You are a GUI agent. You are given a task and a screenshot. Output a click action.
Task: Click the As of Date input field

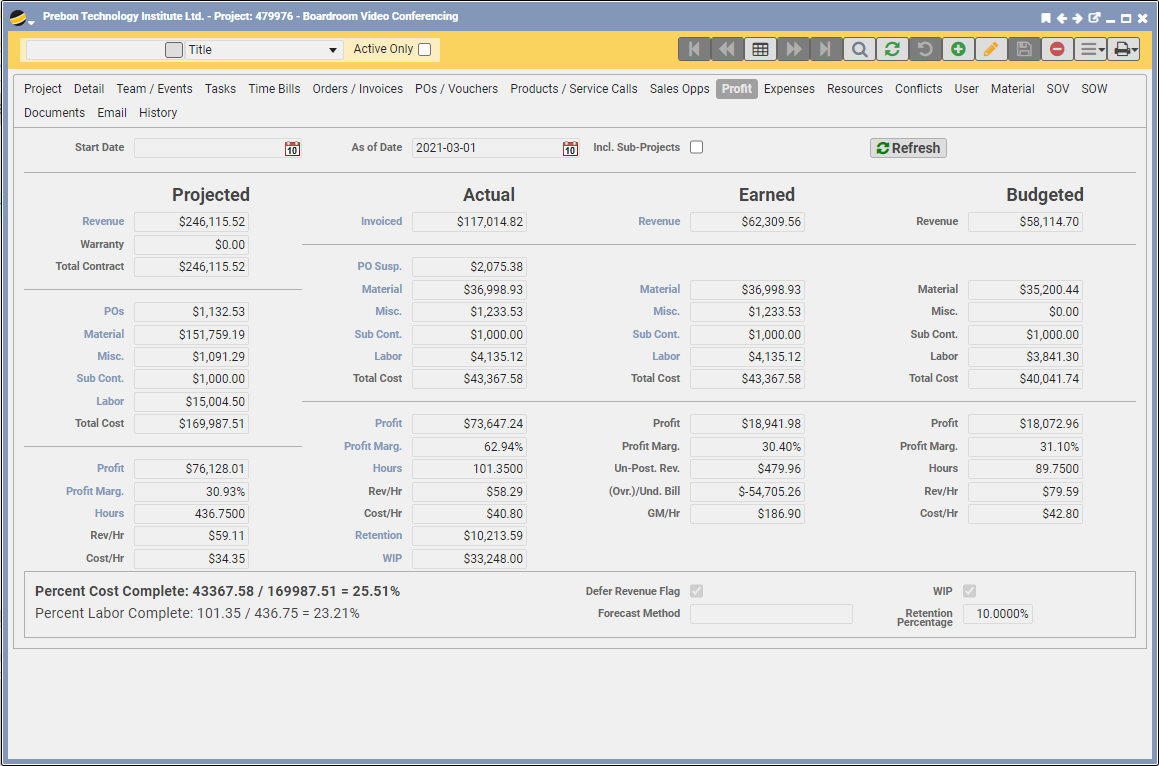[x=486, y=148]
